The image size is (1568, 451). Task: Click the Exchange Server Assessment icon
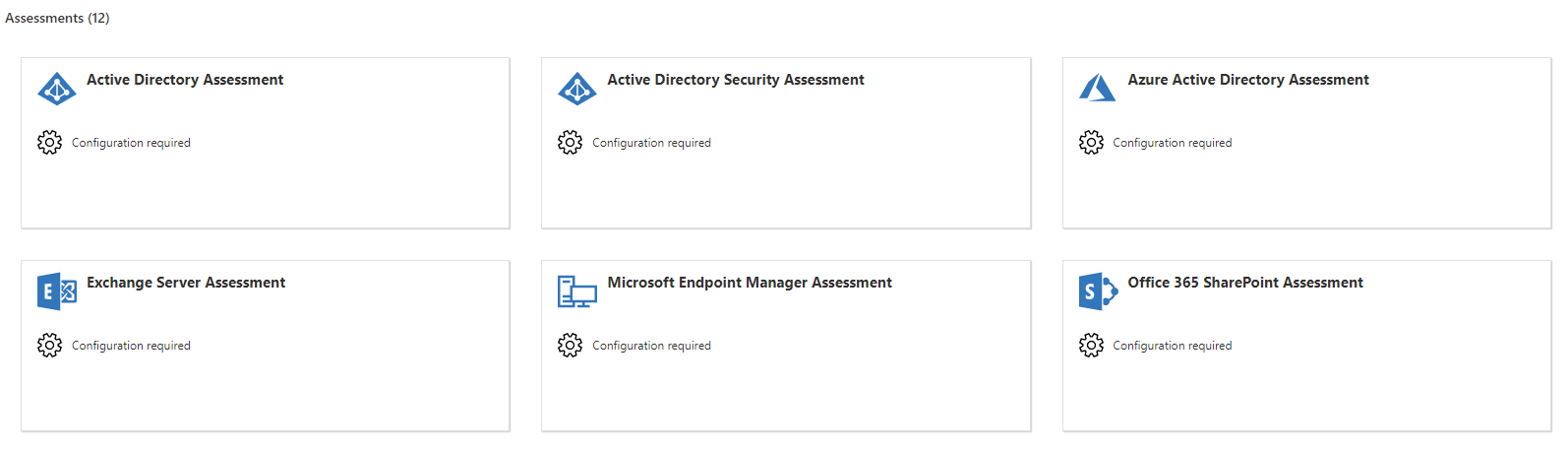[x=57, y=291]
